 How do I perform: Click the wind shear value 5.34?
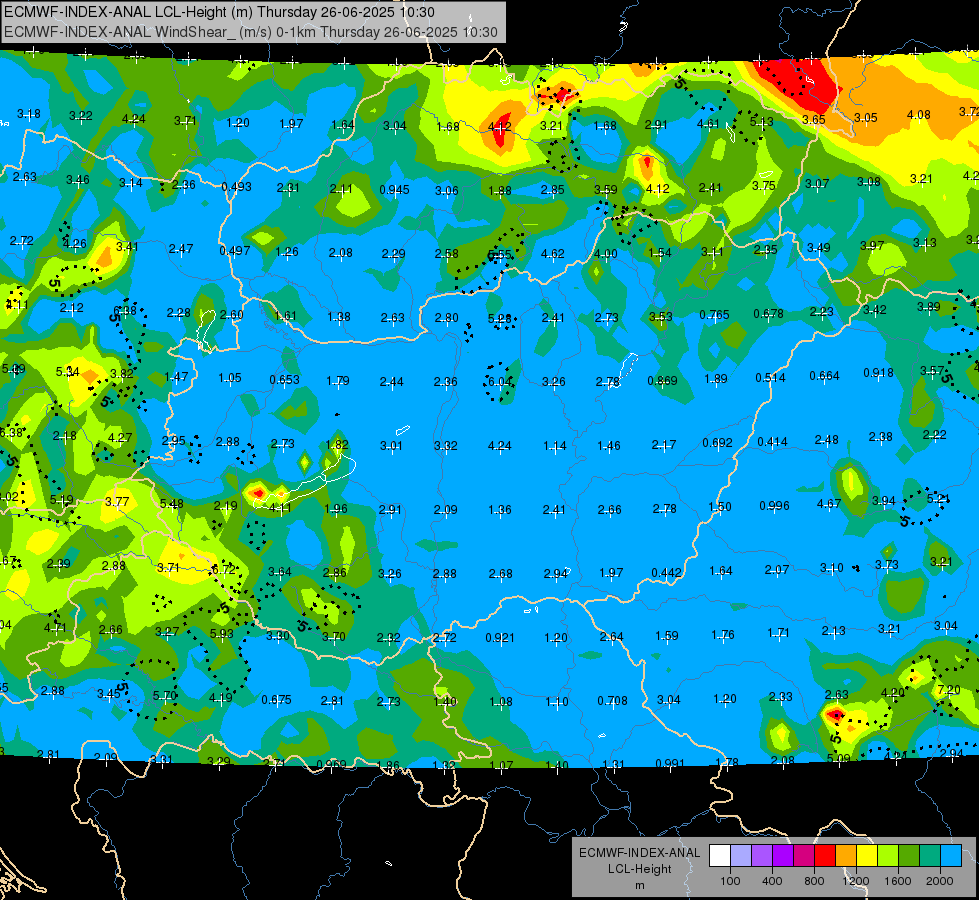[x=67, y=372]
